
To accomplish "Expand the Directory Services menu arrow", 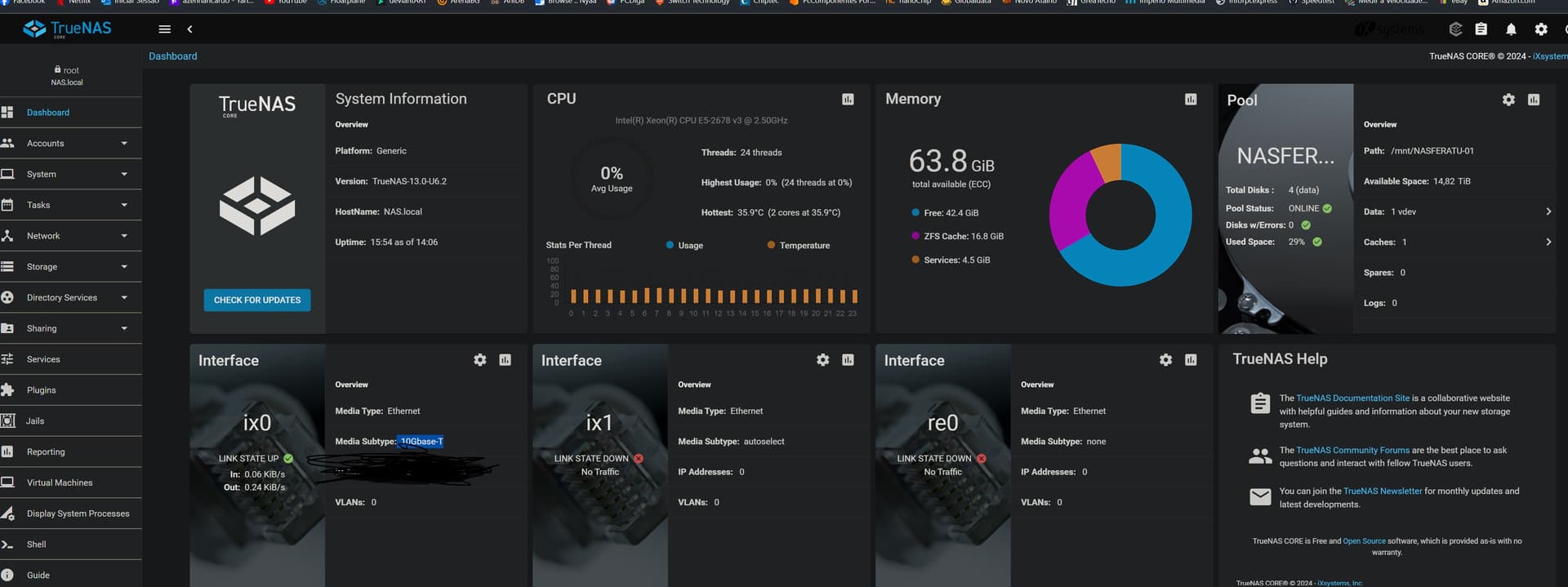I will [124, 297].
